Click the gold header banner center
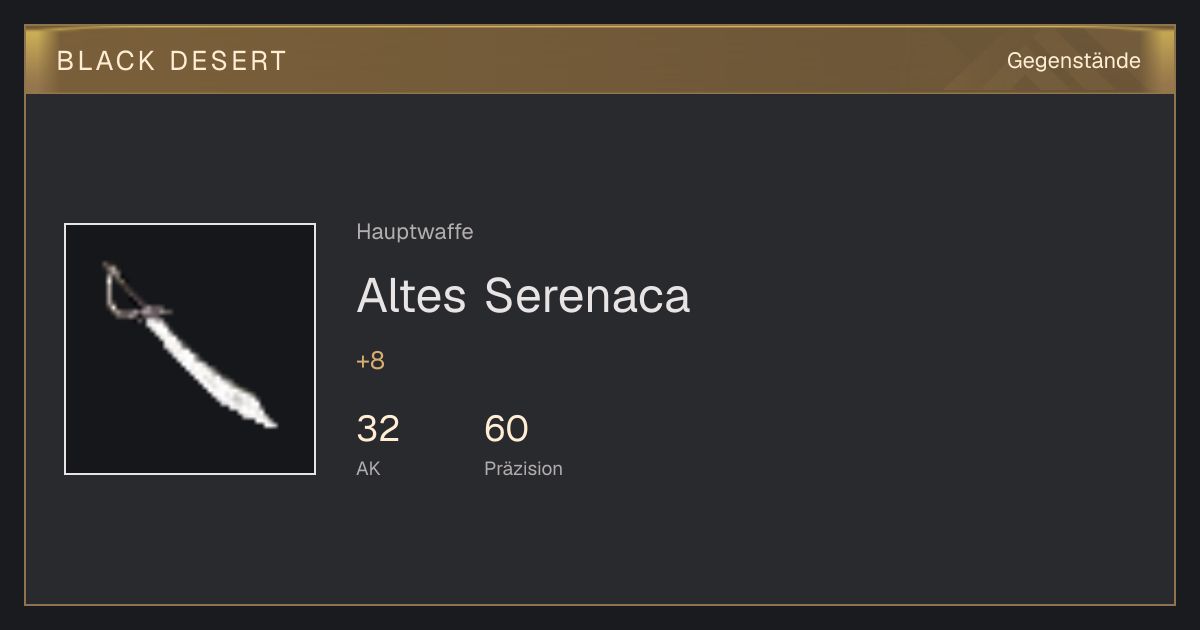 point(600,60)
